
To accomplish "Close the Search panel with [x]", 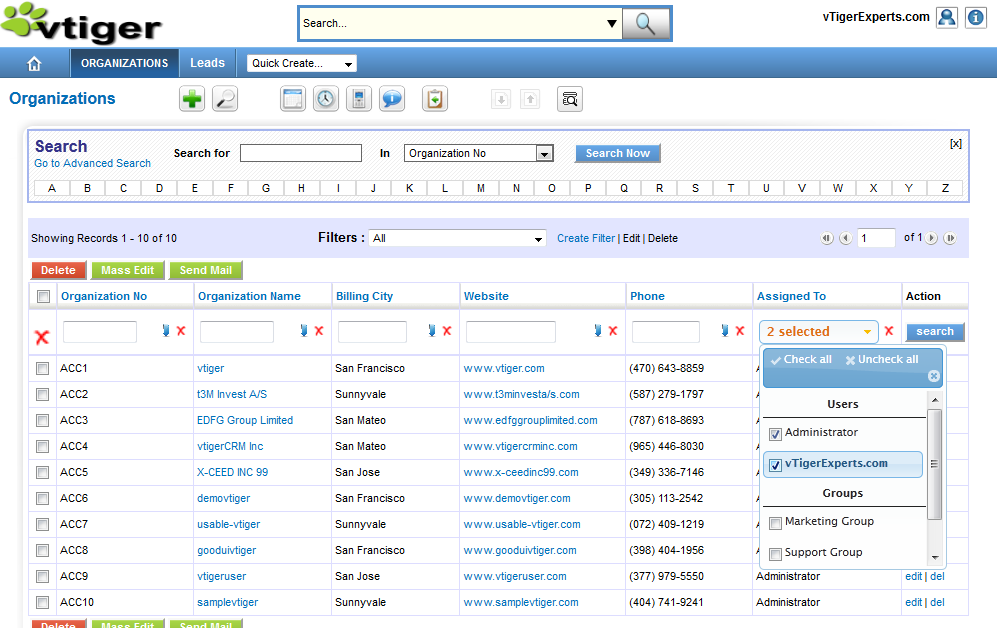I will (x=956, y=144).
